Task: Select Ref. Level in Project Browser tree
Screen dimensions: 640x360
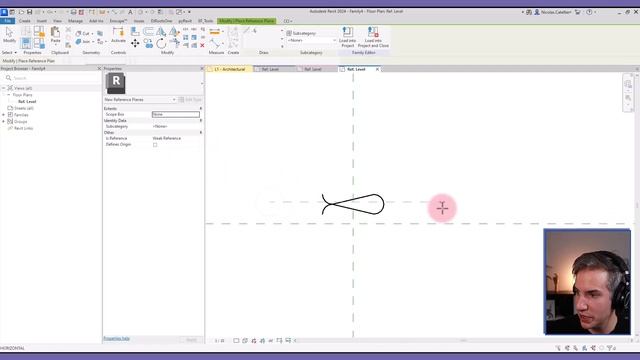Action: pos(27,102)
